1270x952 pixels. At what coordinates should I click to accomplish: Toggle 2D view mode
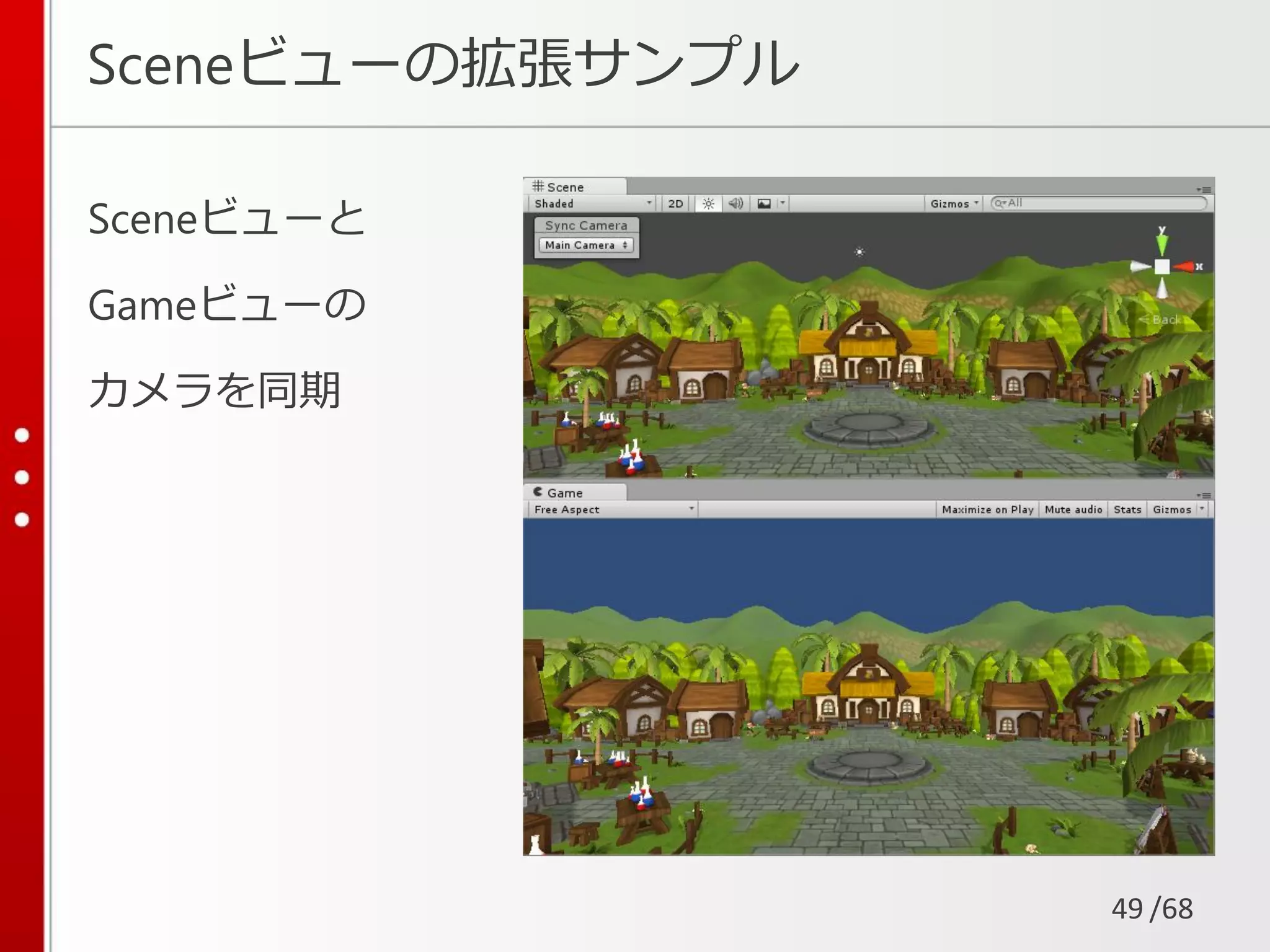675,203
